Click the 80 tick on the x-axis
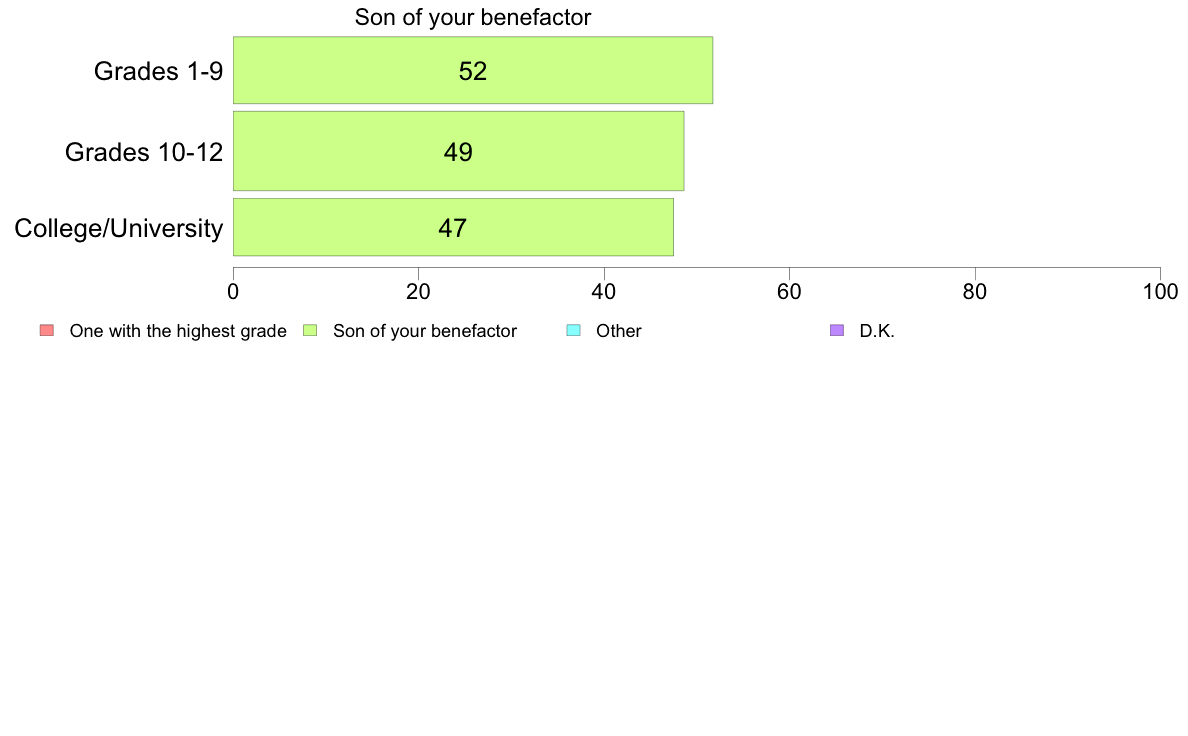 975,292
